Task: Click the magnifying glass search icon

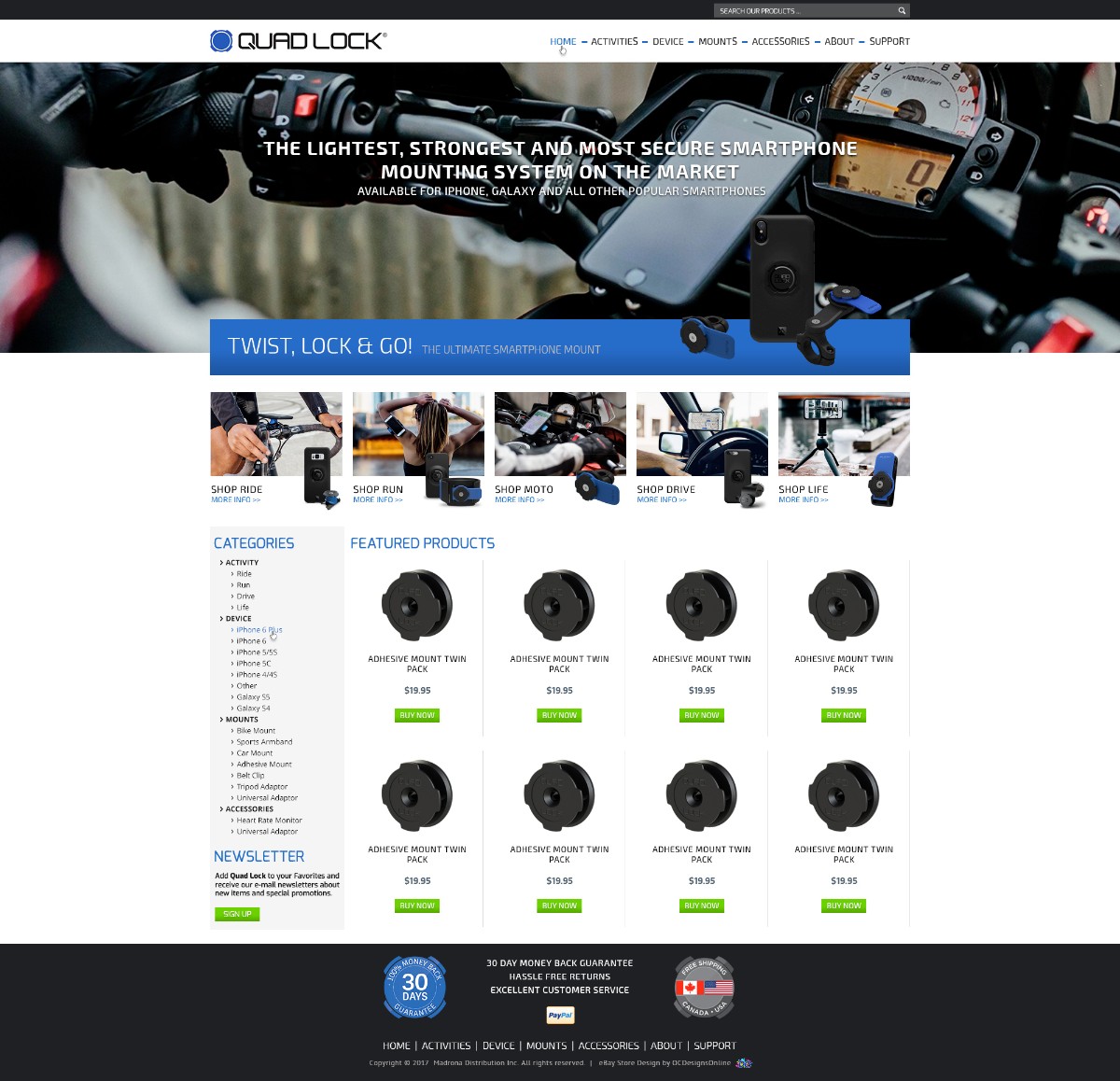Action: [900, 10]
